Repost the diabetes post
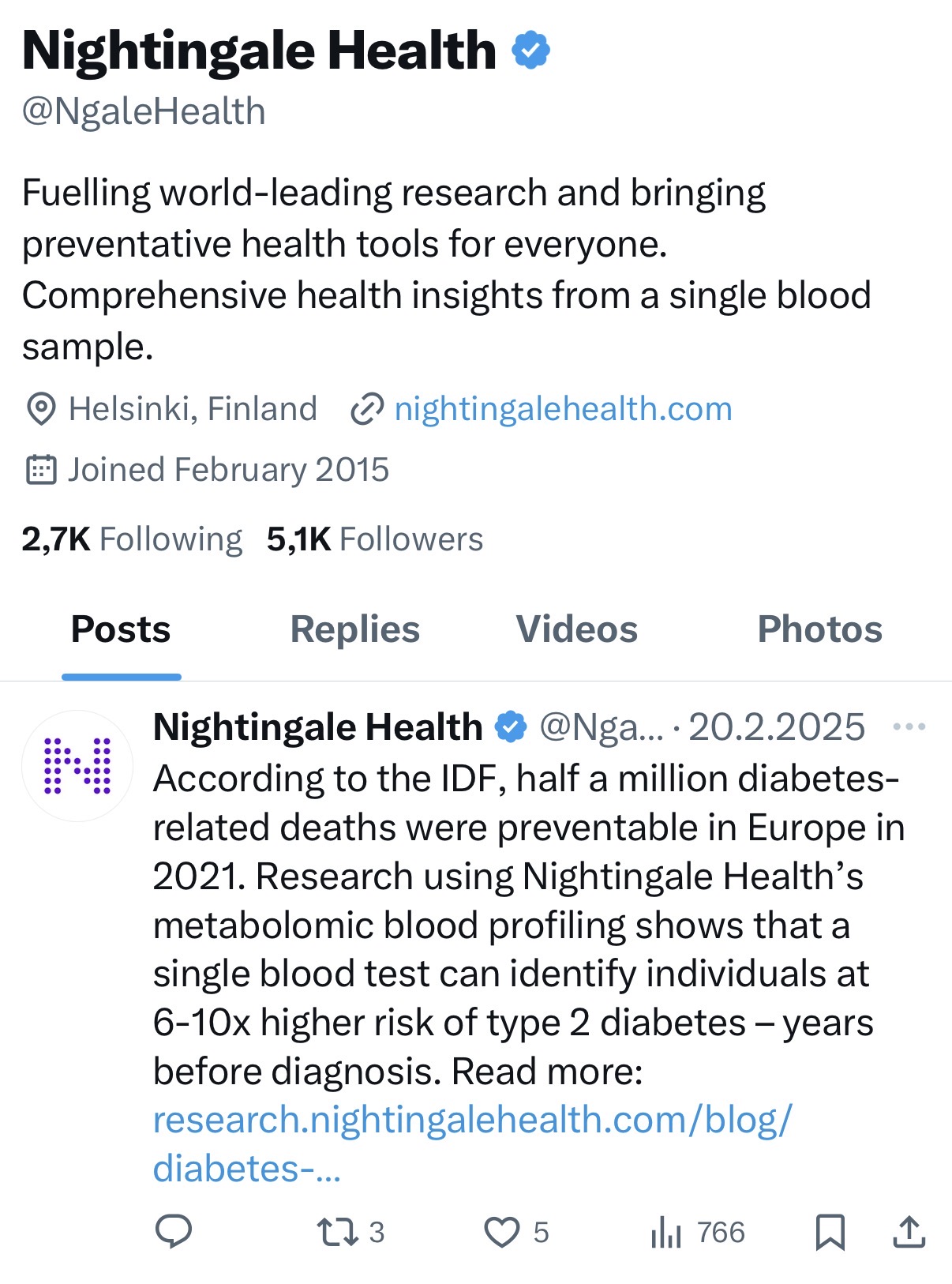Image resolution: width=952 pixels, height=1284 pixels. pos(337,1232)
